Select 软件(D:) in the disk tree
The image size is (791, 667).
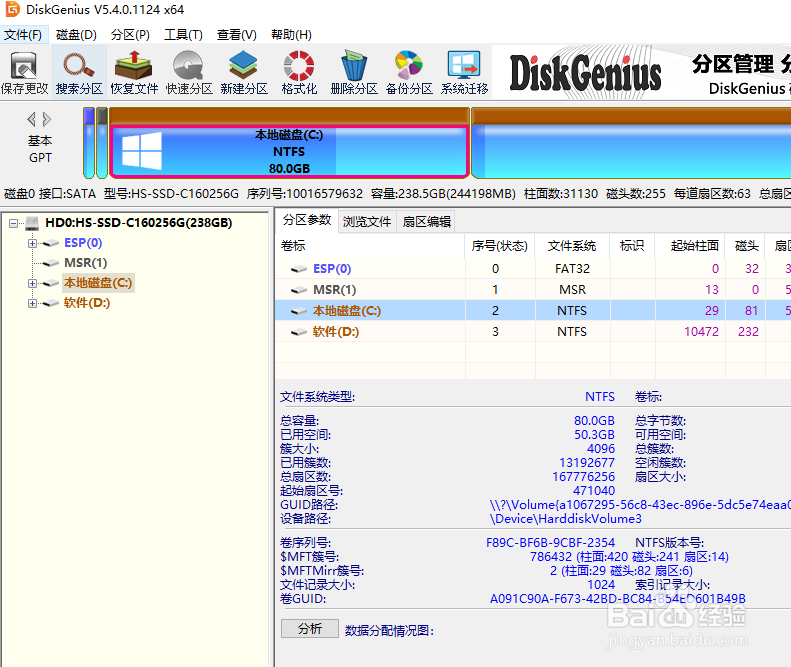87,303
